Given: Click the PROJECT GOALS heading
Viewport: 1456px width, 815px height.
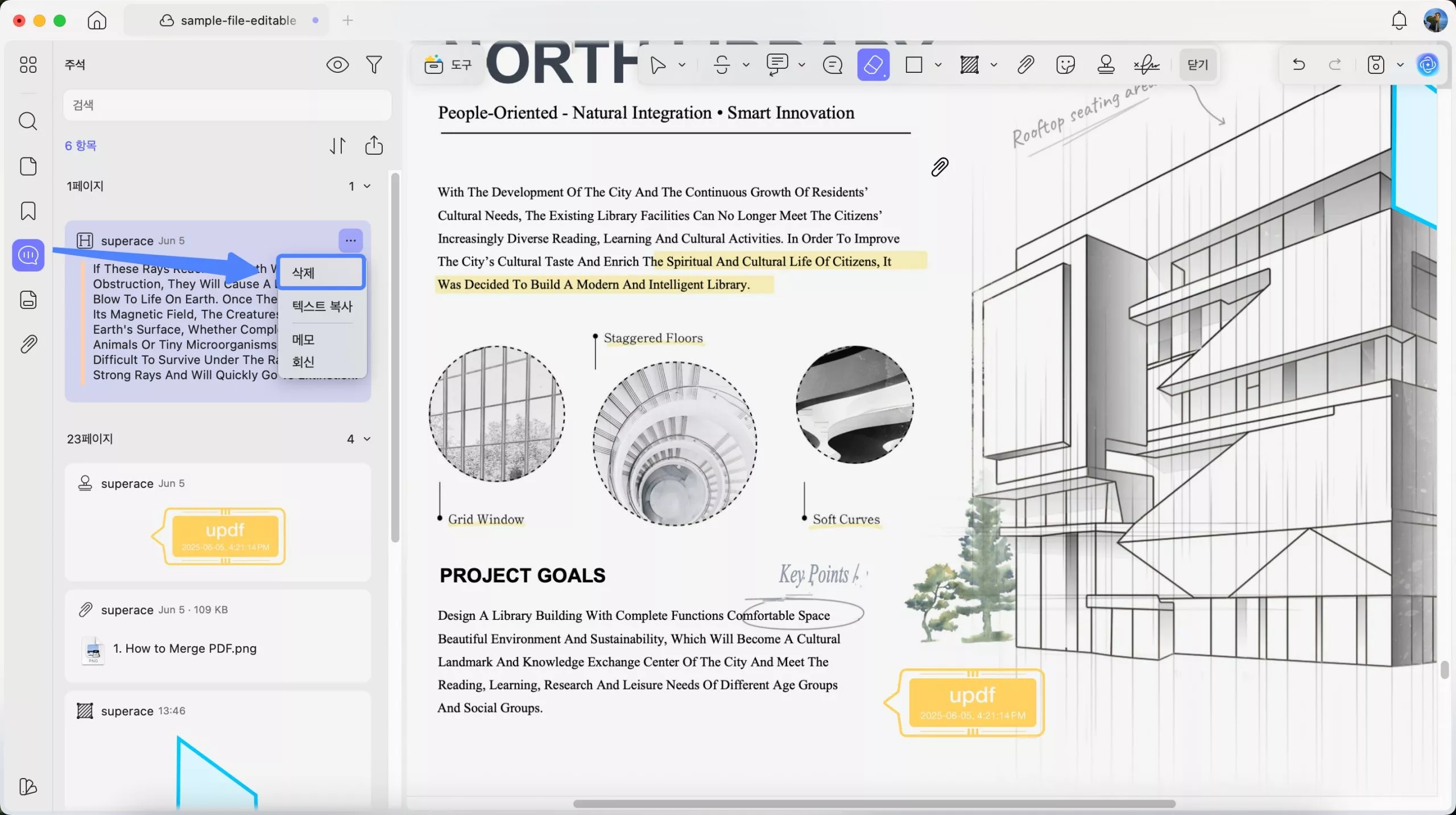Looking at the screenshot, I should pos(522,575).
